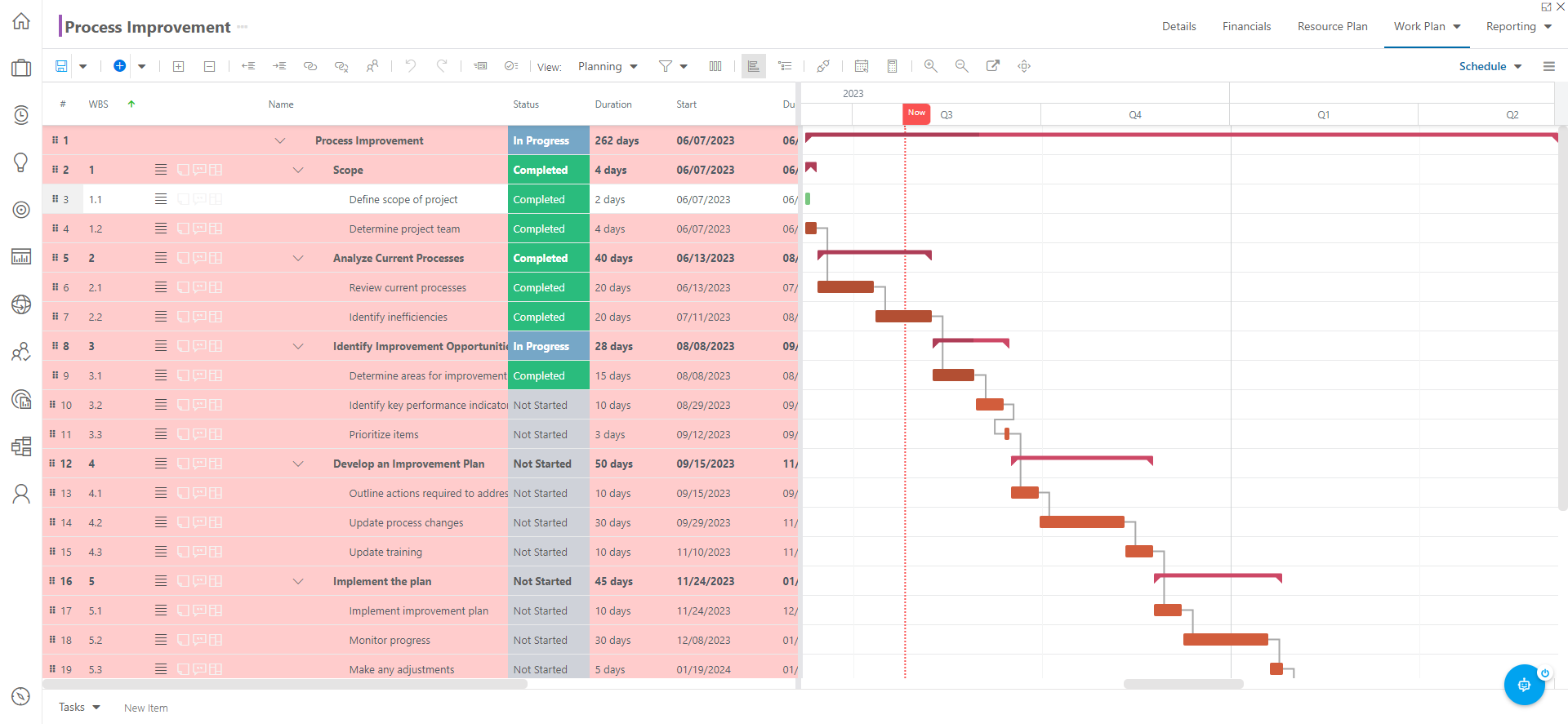
Task: Click the Link tasks chain icon
Action: (x=310, y=66)
